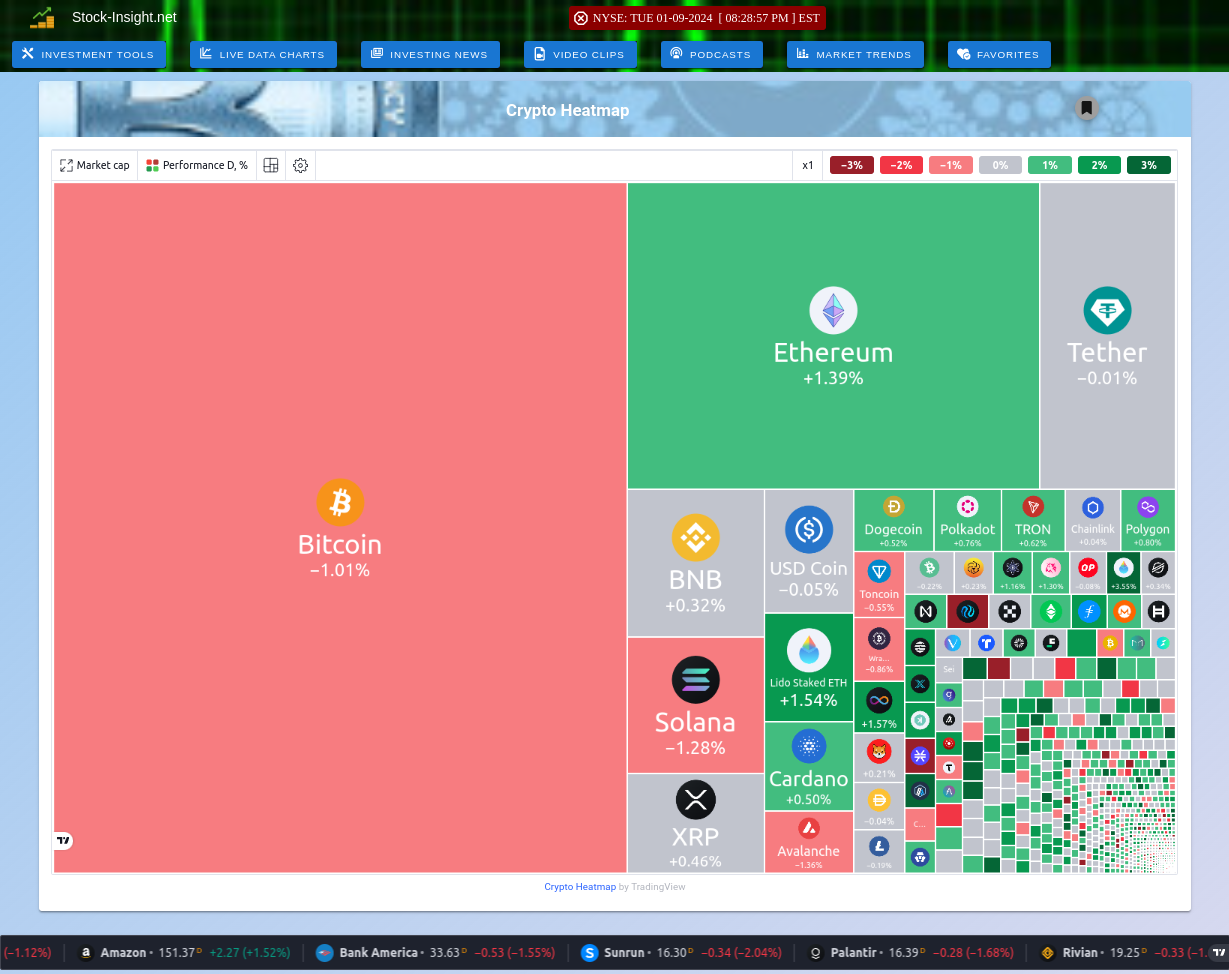Select the Litecoin tile showing −0.19%
Viewport: 1229px width, 974px height.
point(879,851)
